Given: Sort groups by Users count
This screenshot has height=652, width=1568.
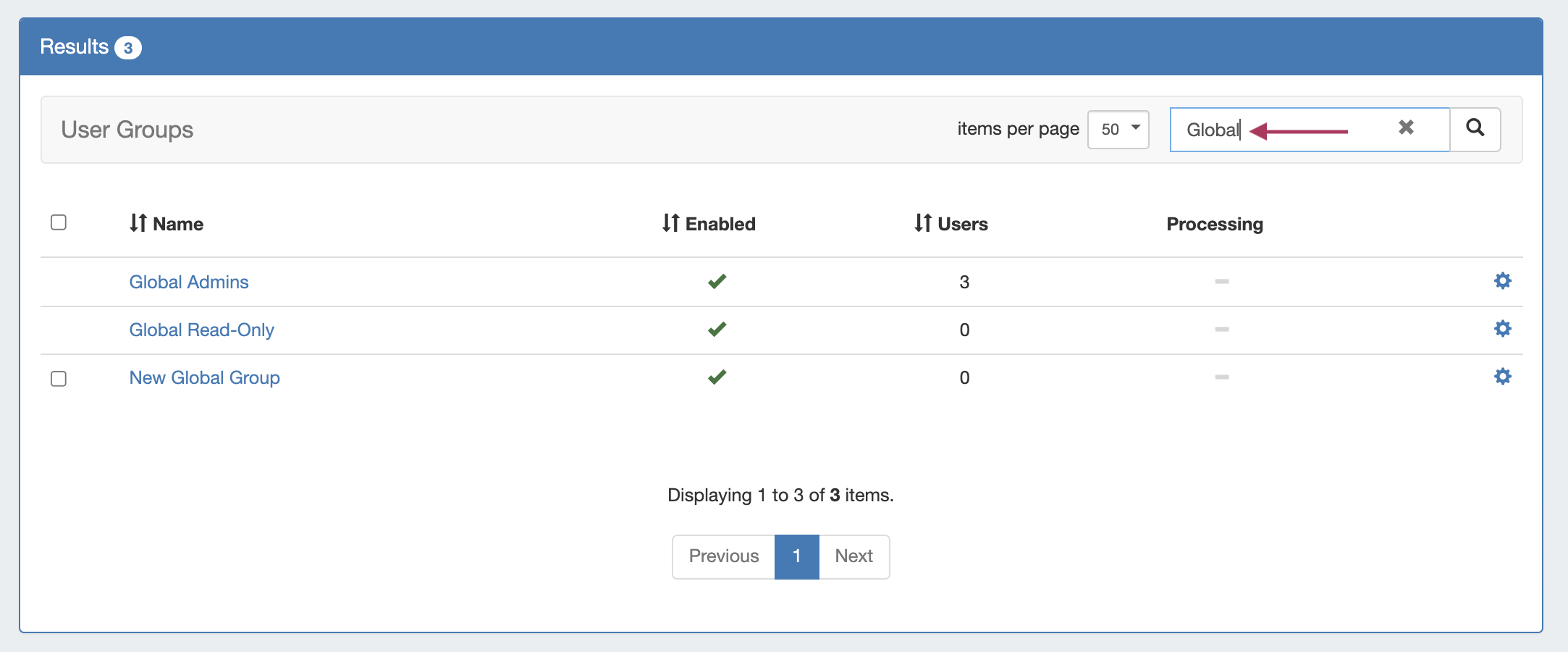Looking at the screenshot, I should click(951, 224).
